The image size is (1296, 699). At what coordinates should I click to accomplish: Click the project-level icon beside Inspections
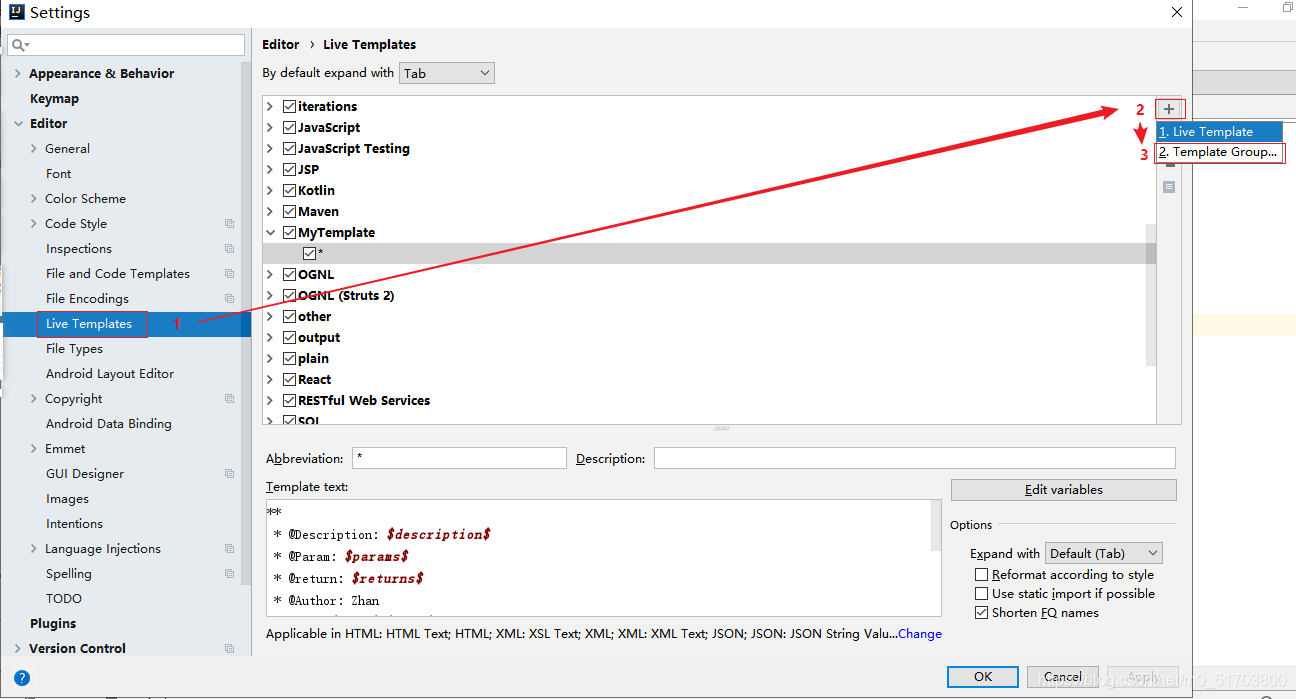coord(230,249)
